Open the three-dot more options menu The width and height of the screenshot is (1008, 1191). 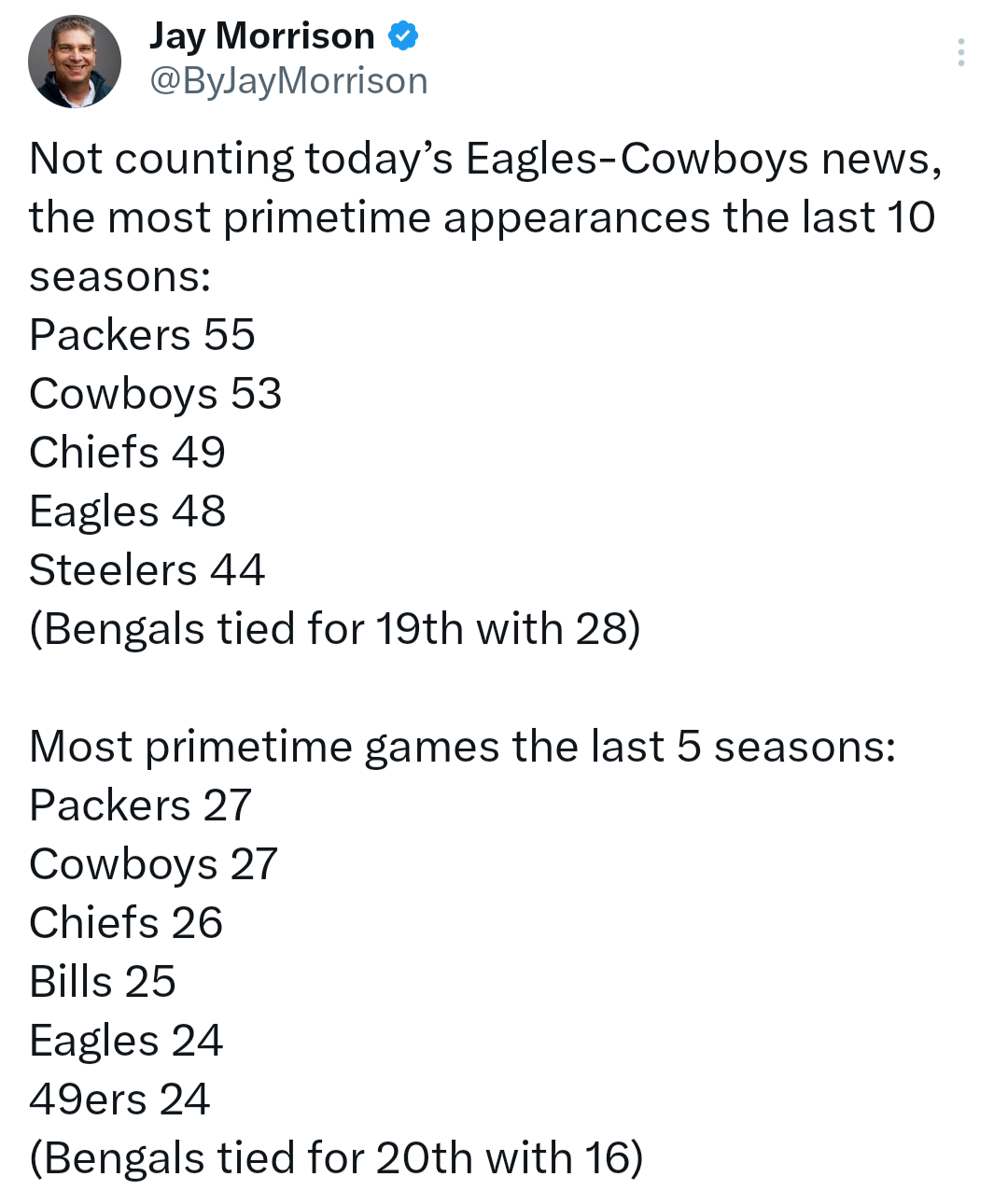click(960, 52)
